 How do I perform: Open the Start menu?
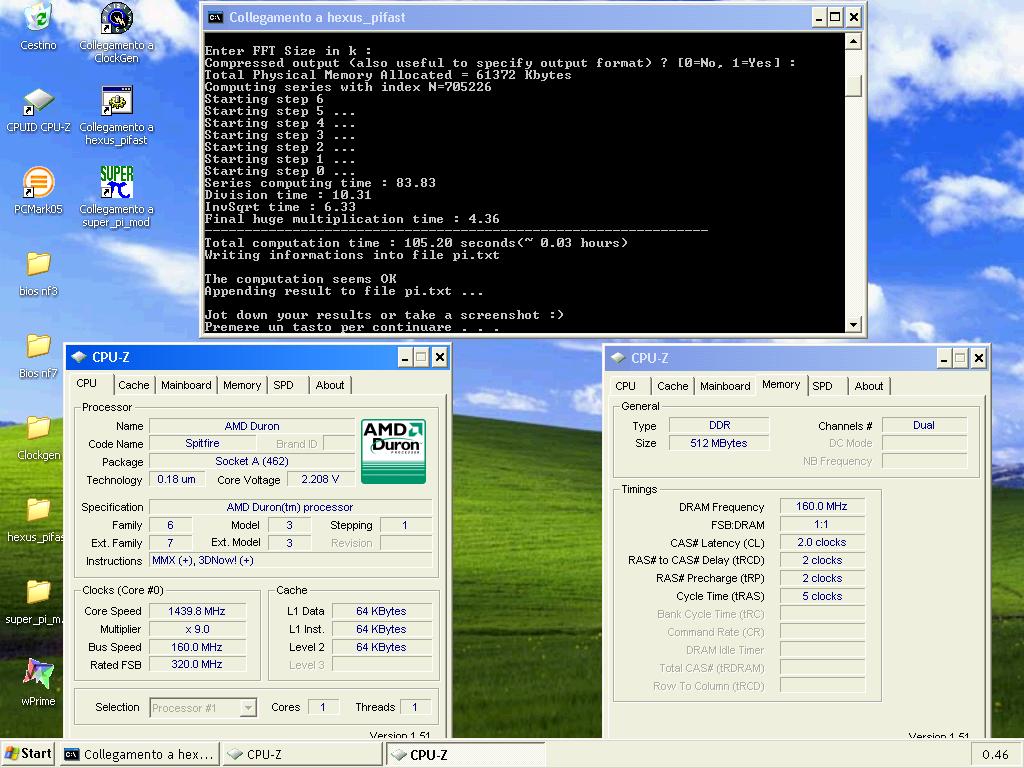tap(28, 754)
